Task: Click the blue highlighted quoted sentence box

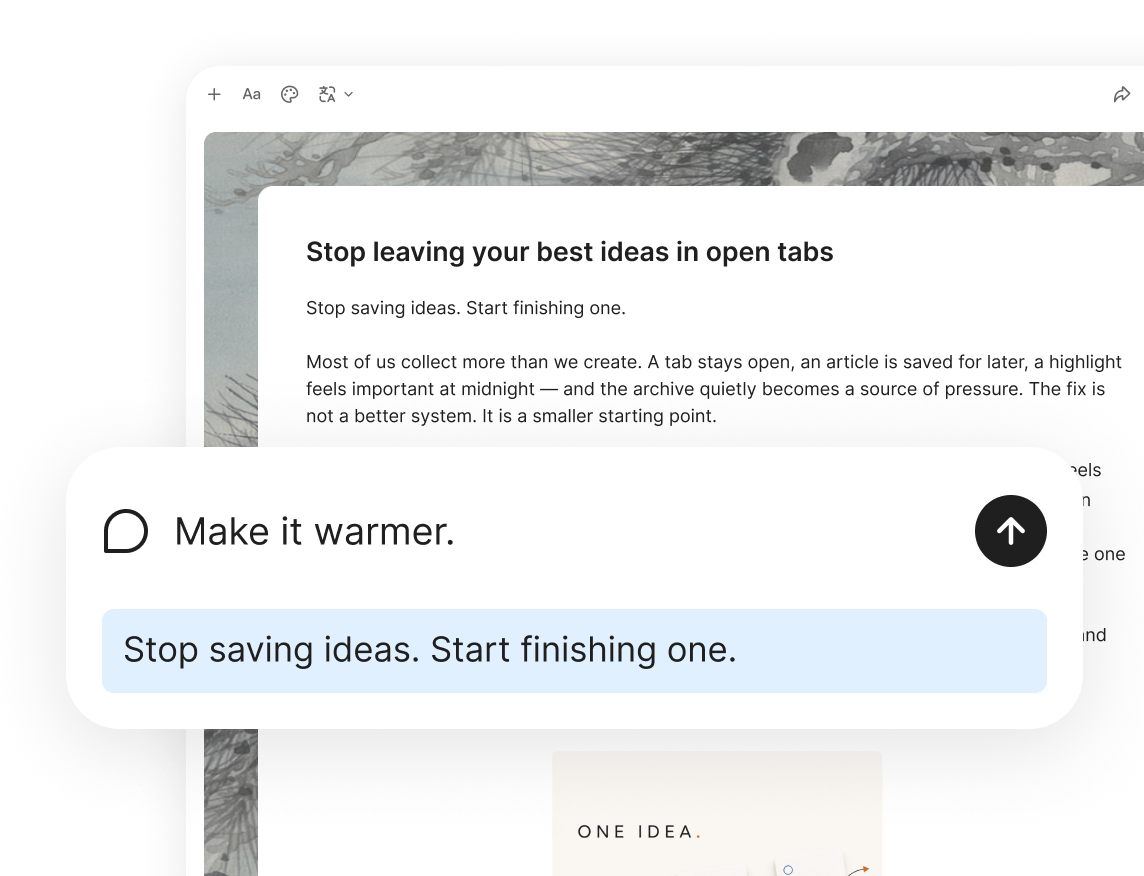Action: (x=574, y=651)
